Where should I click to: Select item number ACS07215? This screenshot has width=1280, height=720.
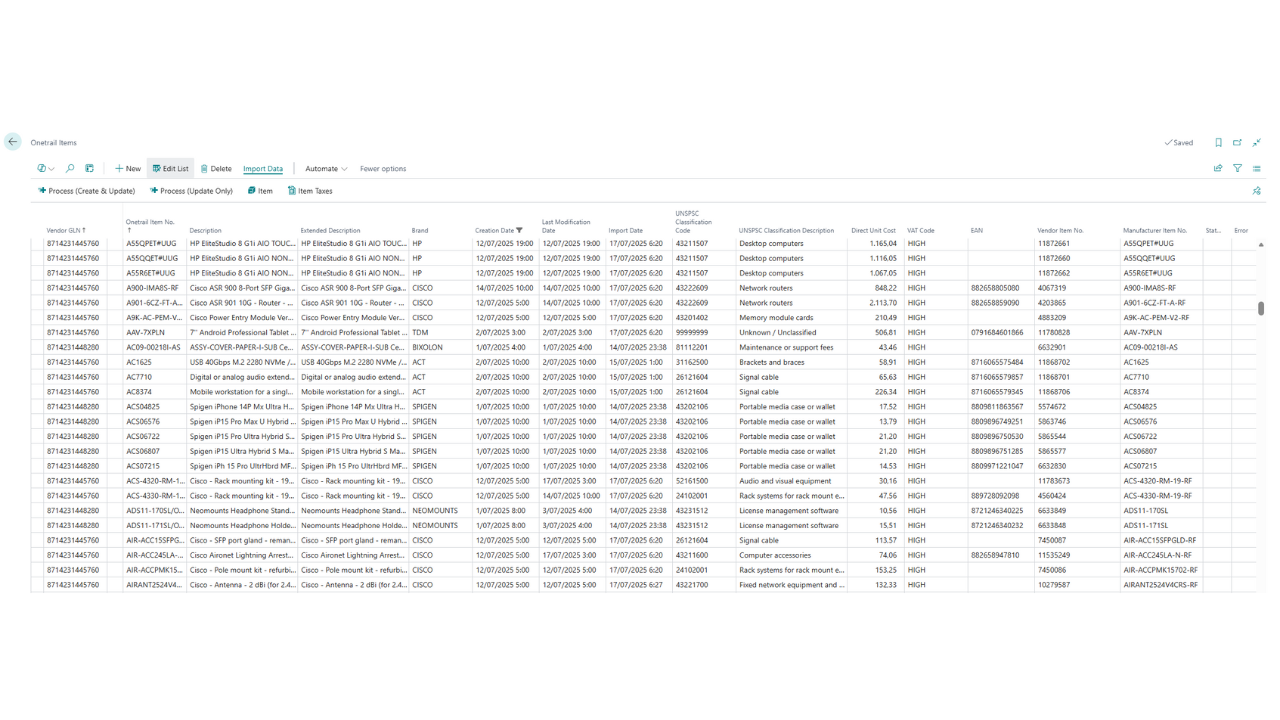pyautogui.click(x=143, y=466)
